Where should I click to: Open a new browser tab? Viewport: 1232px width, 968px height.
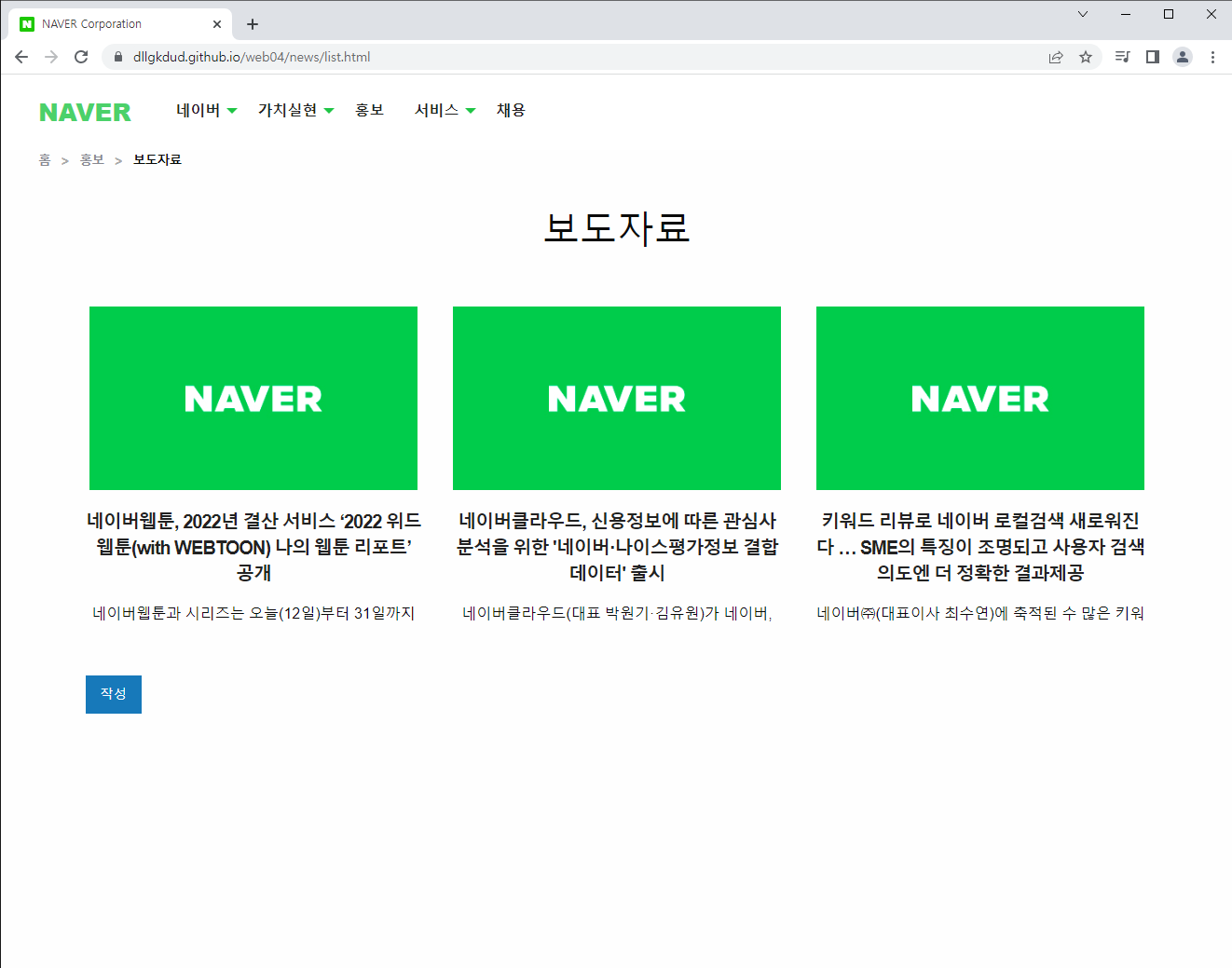[x=252, y=23]
